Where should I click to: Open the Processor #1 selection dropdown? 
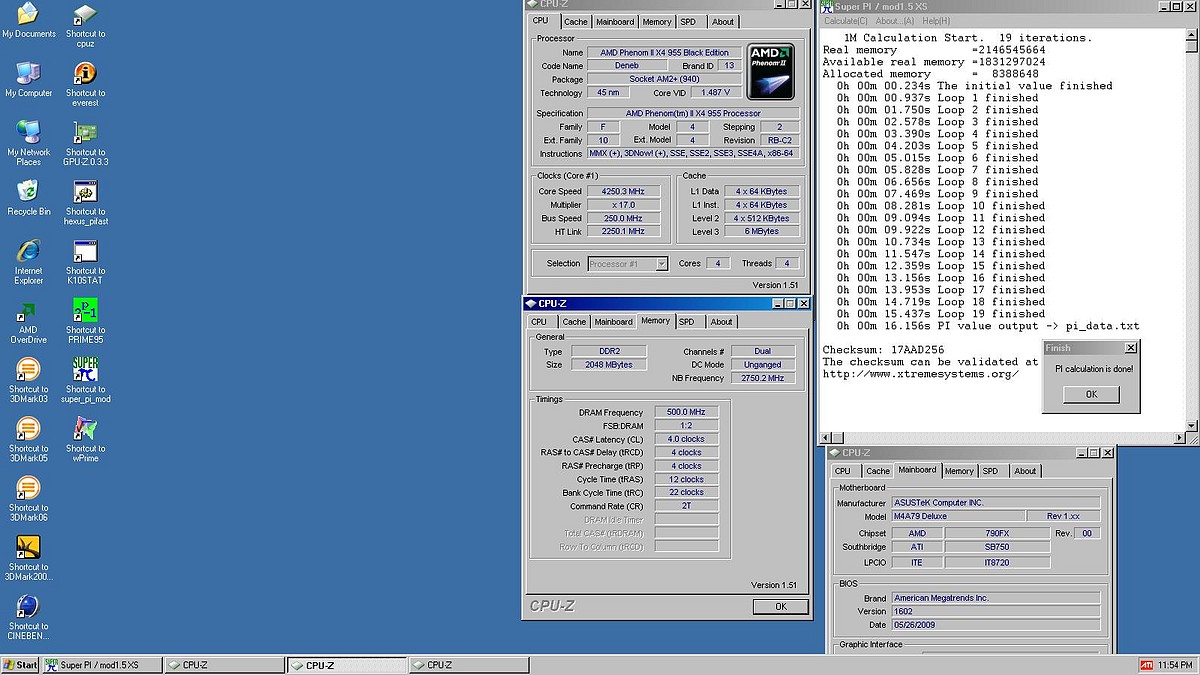[x=628, y=264]
